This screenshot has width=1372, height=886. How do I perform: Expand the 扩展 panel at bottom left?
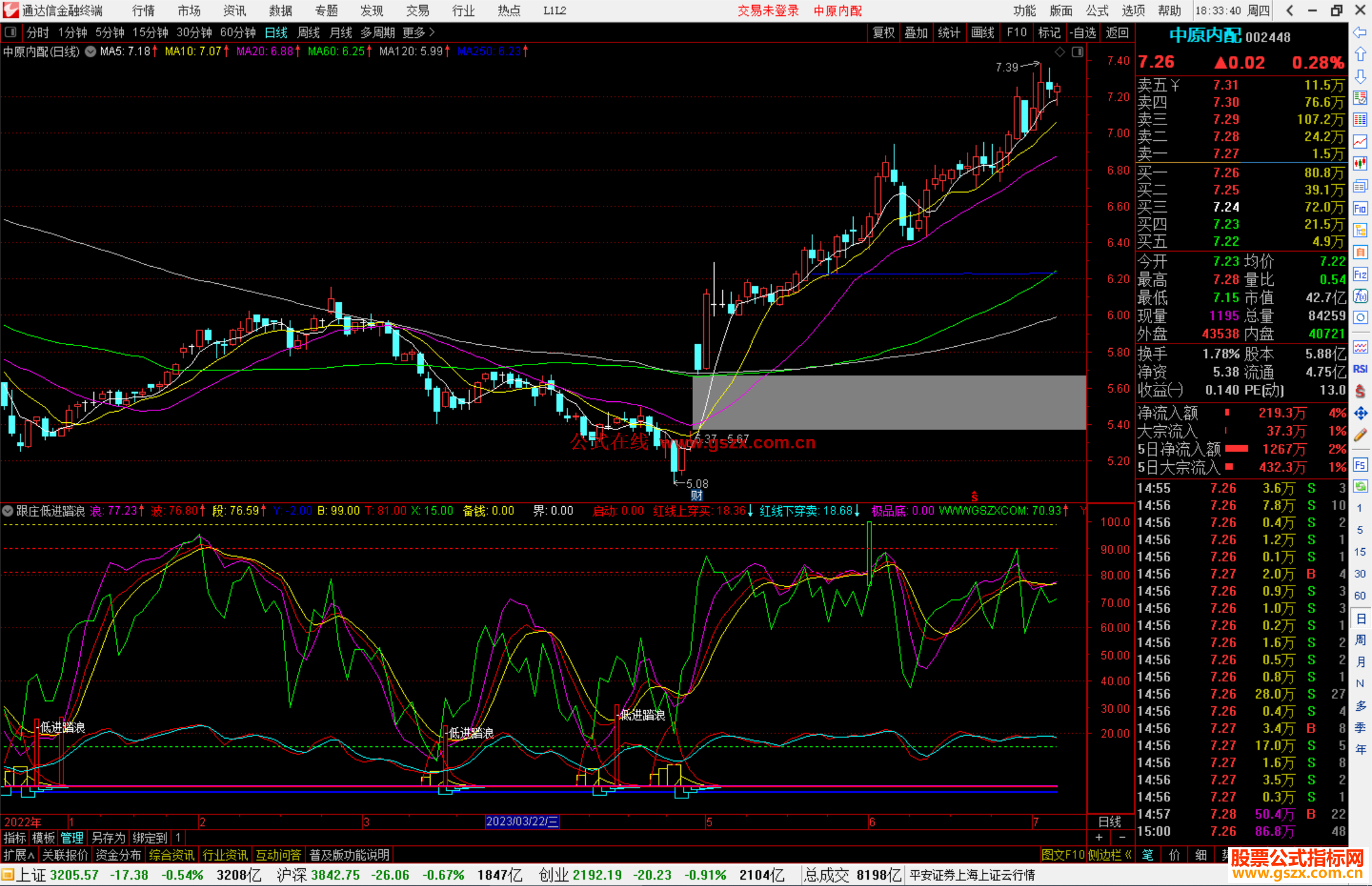click(18, 855)
